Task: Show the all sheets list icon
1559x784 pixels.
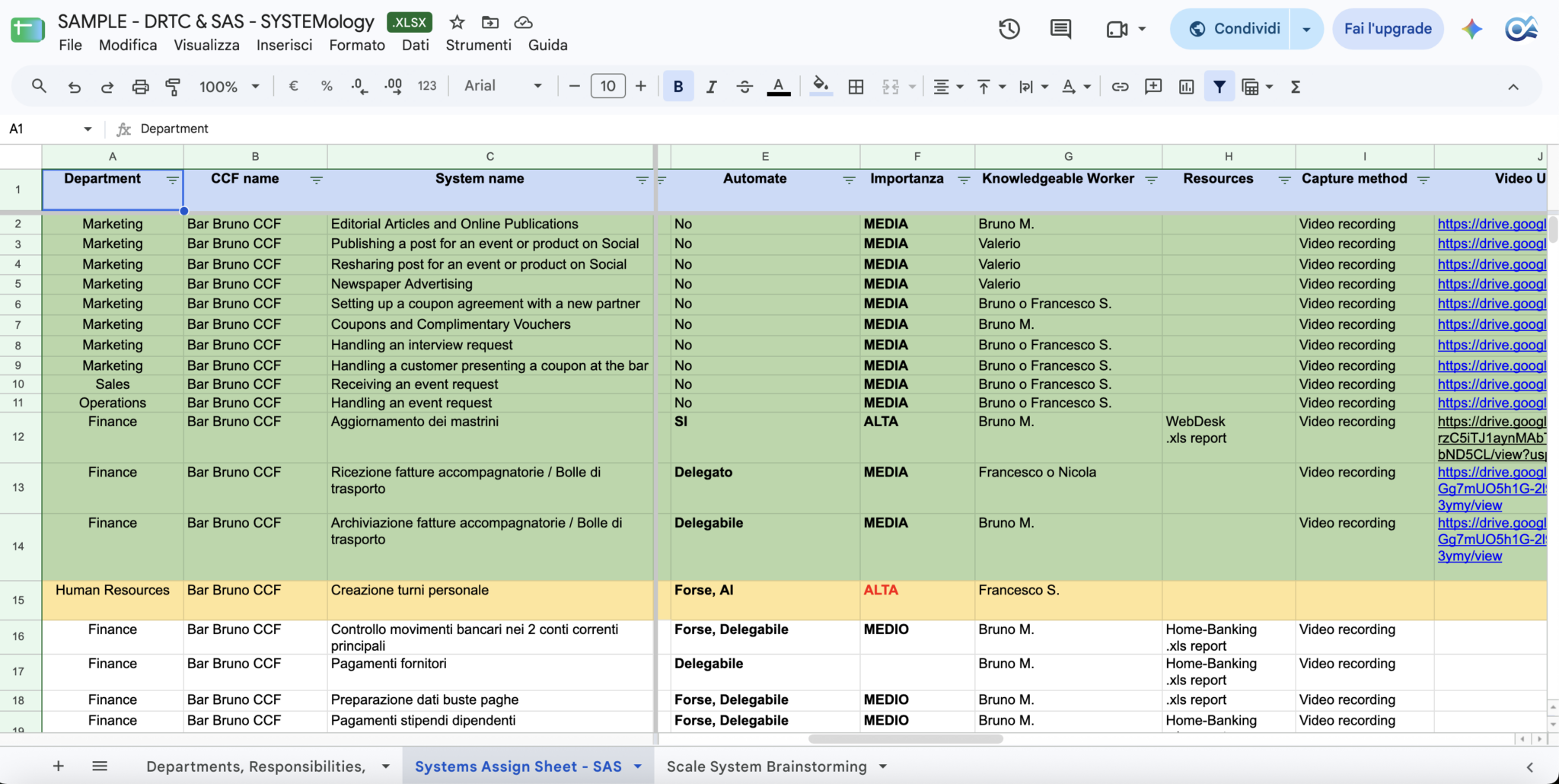Action: [x=100, y=766]
